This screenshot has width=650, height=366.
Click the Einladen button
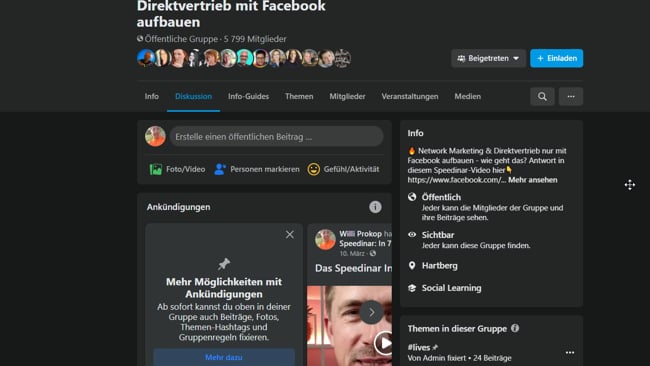[557, 58]
